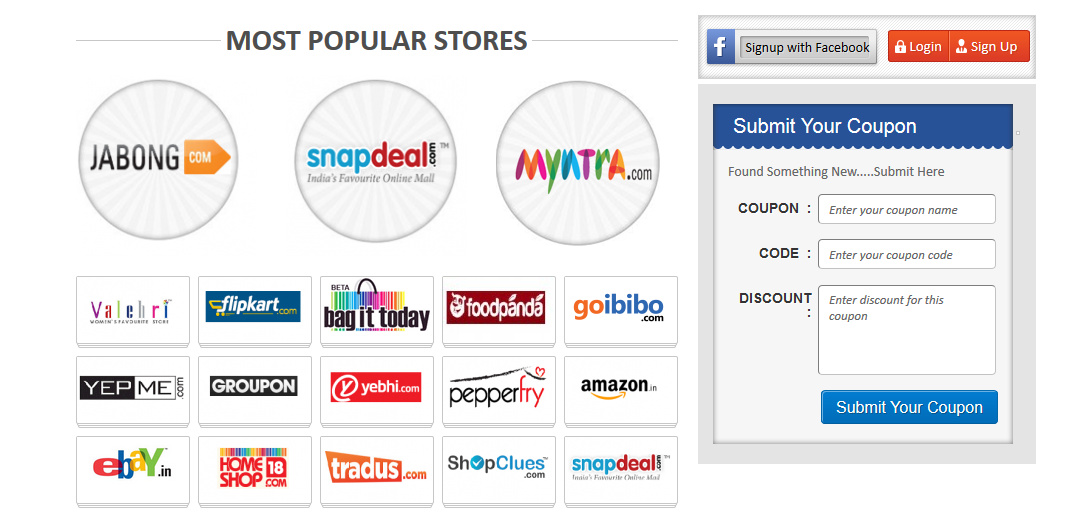This screenshot has width=1078, height=520.
Task: Click the Flipkart store tile
Action: click(254, 310)
